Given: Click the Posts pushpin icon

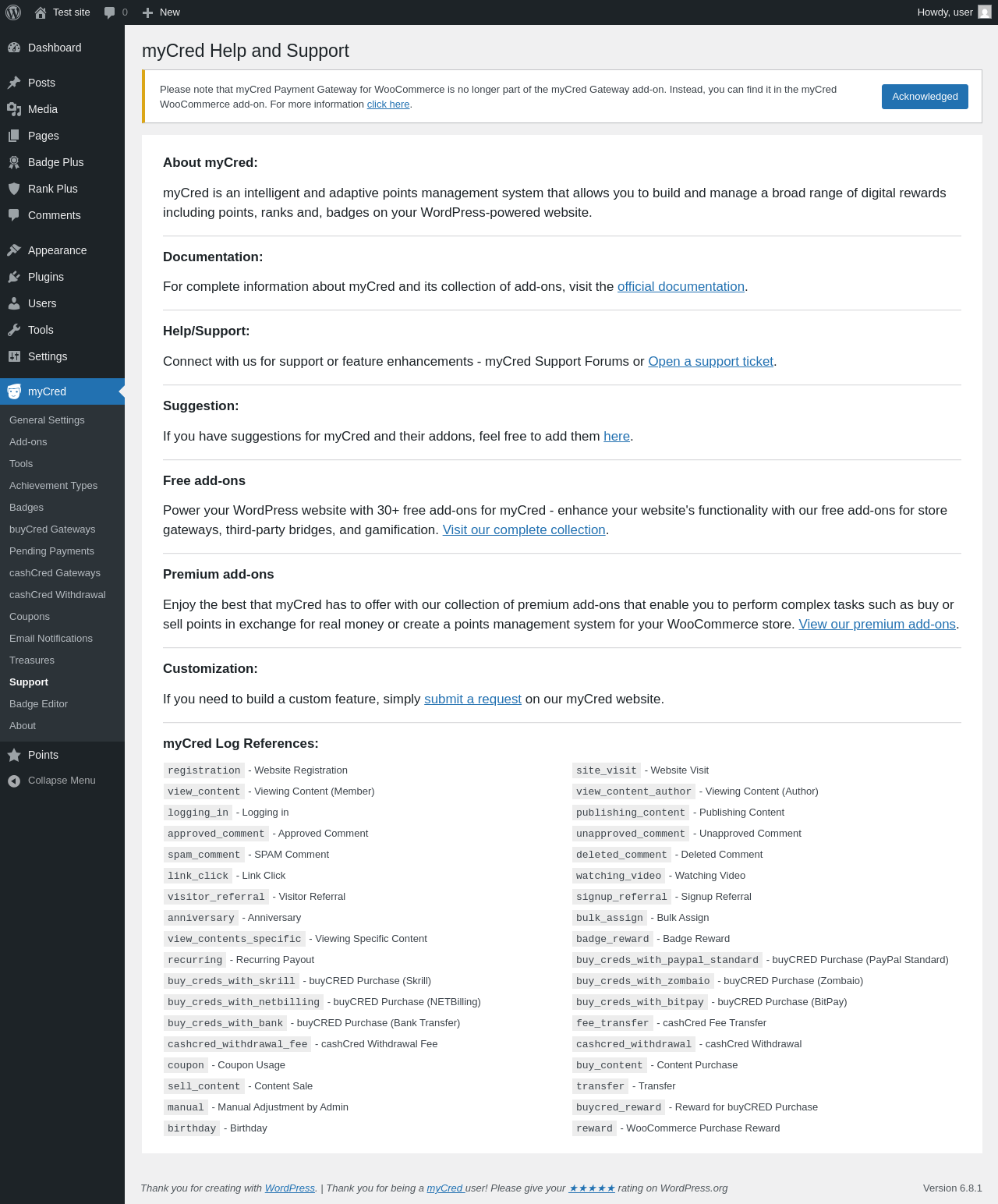Looking at the screenshot, I should coord(14,83).
